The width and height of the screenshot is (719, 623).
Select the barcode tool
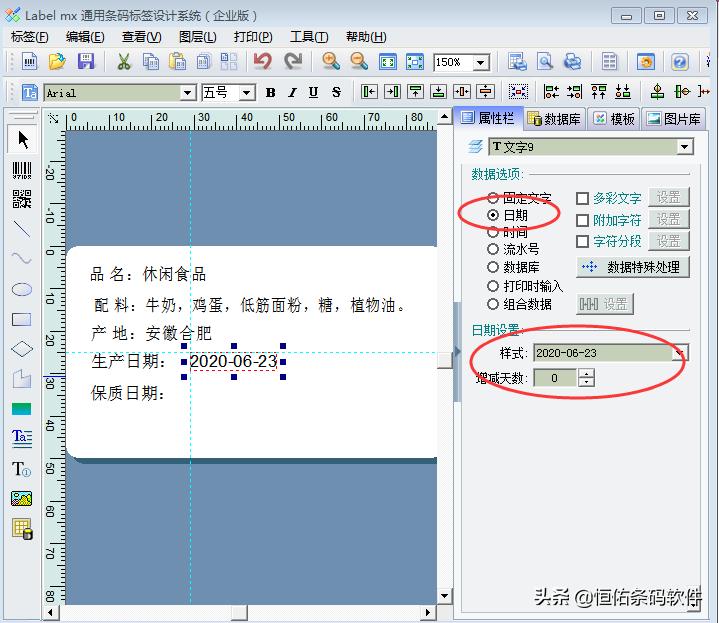click(x=22, y=170)
